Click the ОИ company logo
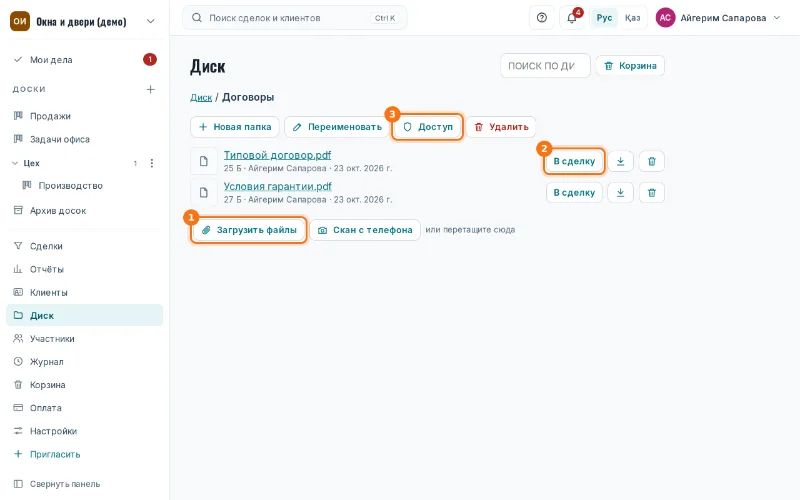Image resolution: width=800 pixels, height=500 pixels. (20, 21)
